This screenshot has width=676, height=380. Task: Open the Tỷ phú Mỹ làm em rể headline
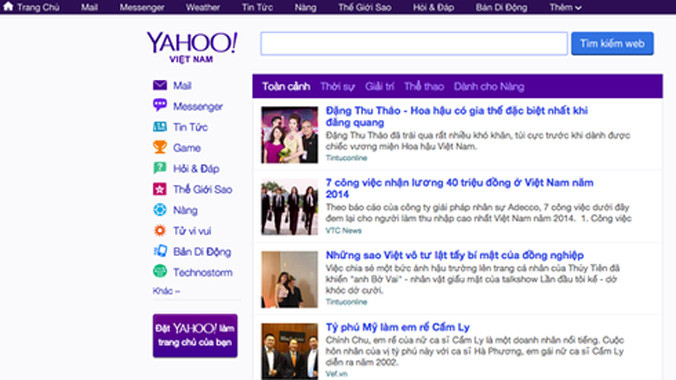[x=397, y=327]
